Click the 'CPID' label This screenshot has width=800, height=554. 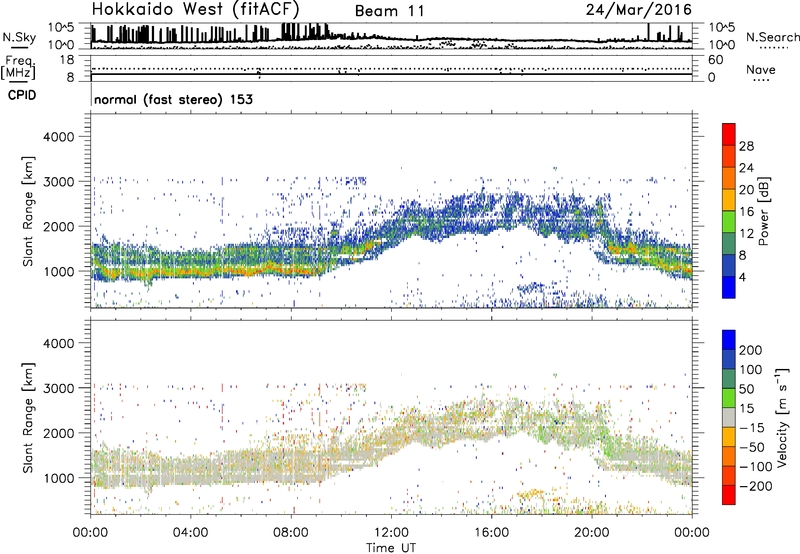coord(22,95)
